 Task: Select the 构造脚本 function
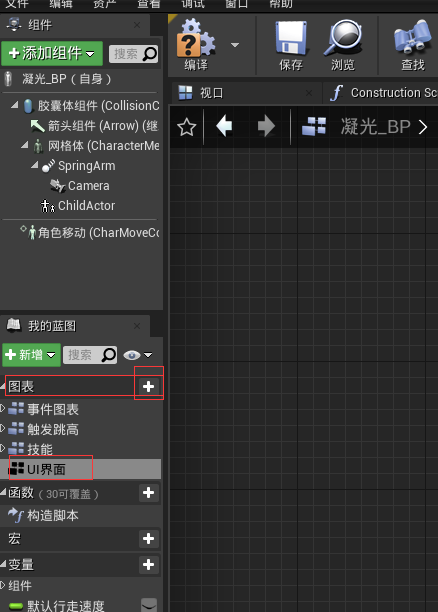(x=81, y=516)
